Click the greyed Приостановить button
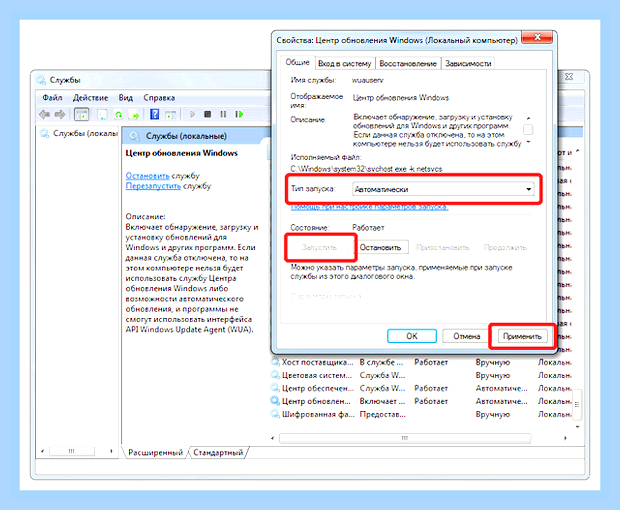The height and width of the screenshot is (510, 620). [x=442, y=247]
